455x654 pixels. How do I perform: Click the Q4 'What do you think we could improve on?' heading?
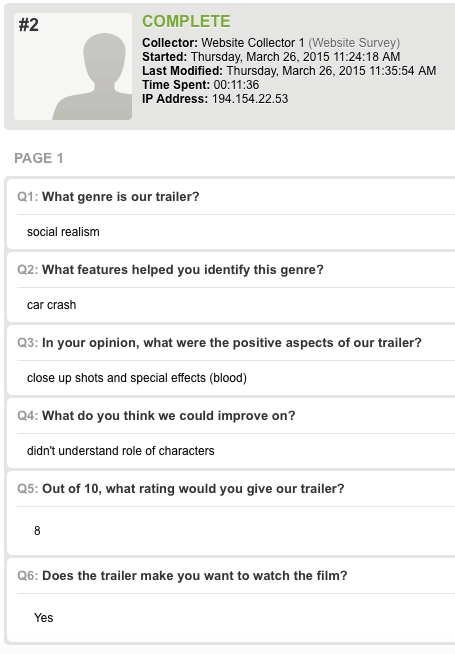click(156, 415)
